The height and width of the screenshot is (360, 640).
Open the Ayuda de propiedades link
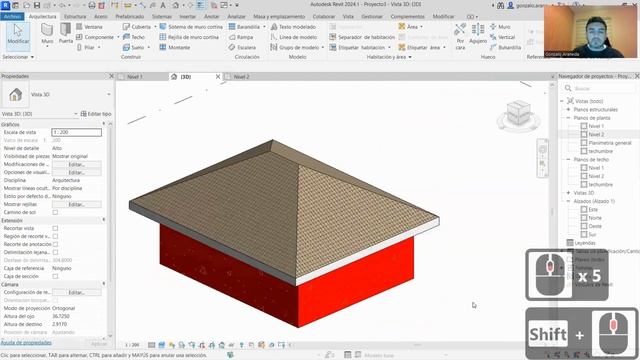pos(27,343)
